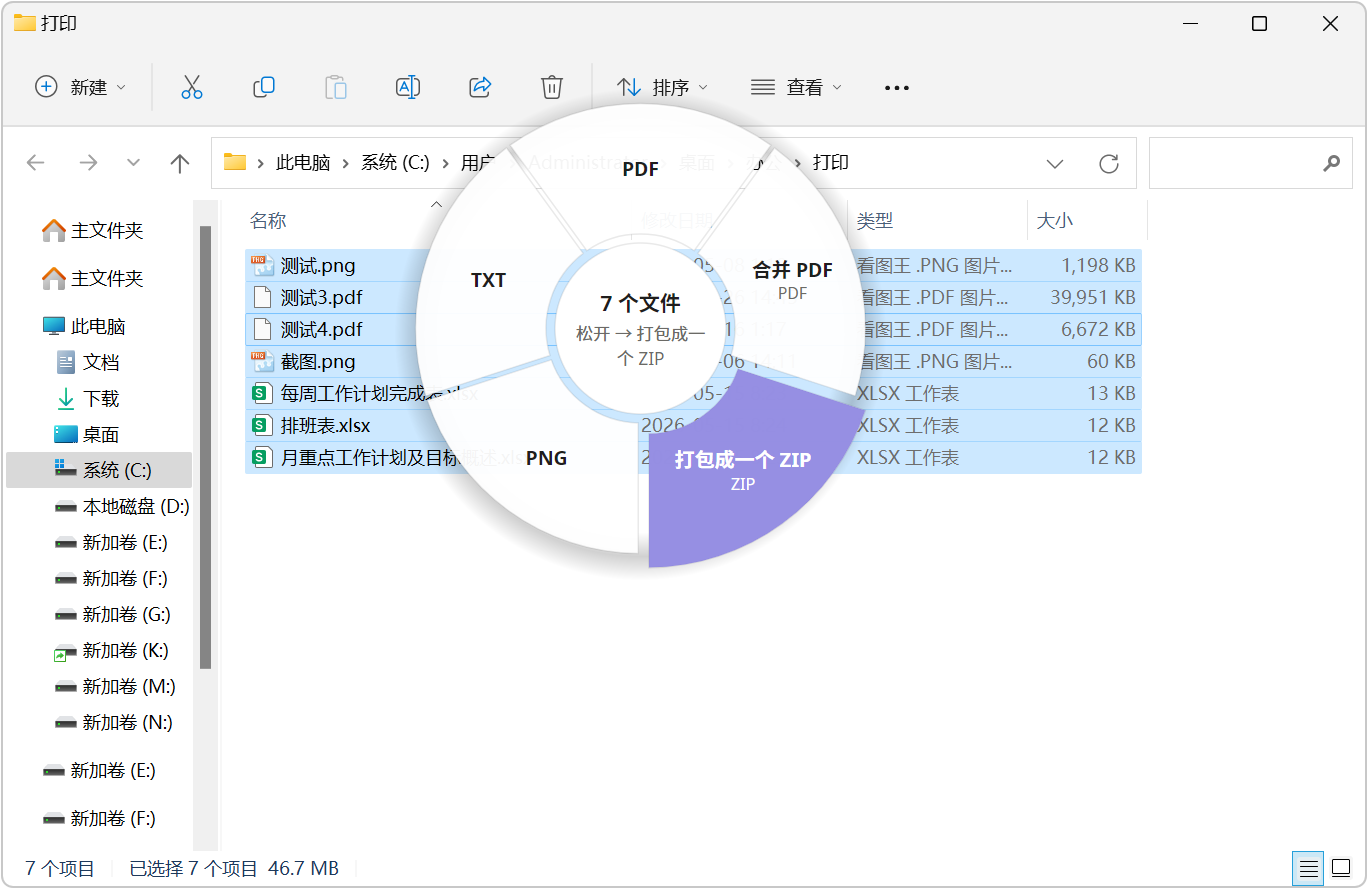Viewport: 1369px width, 890px height.
Task: Choose the PDF wheel segment at top
Action: point(640,169)
